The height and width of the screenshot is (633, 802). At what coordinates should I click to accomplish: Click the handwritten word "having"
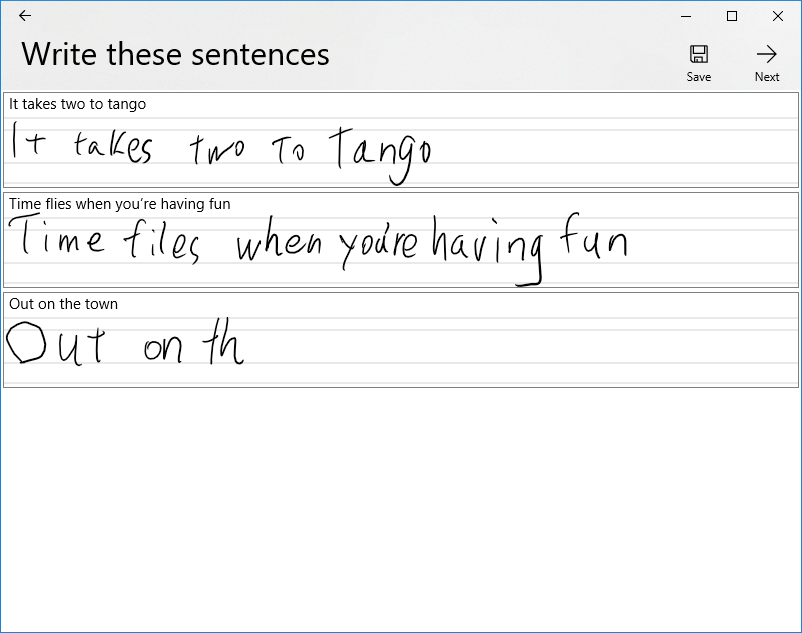coord(488,246)
